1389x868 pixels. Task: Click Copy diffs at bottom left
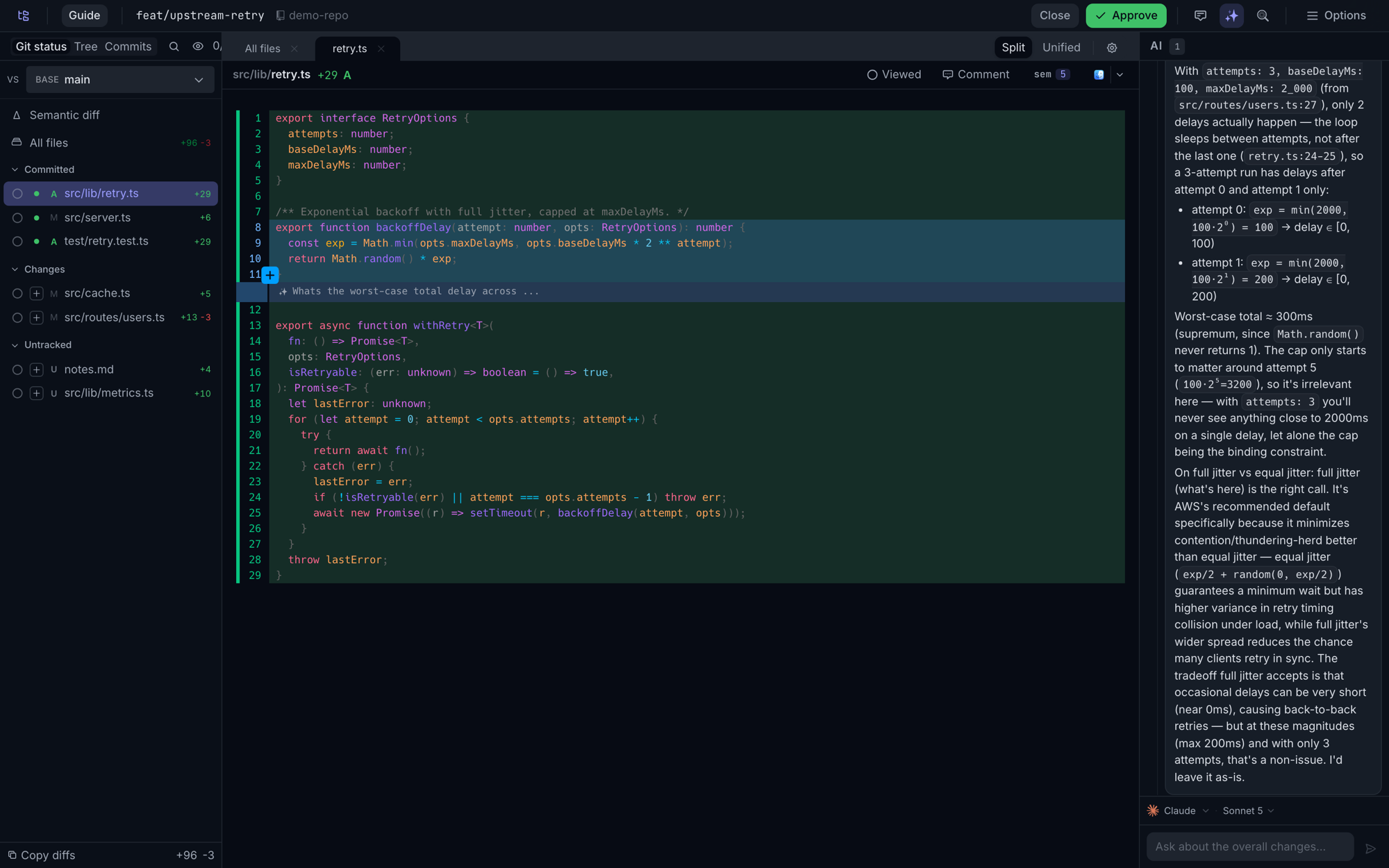coord(42,855)
